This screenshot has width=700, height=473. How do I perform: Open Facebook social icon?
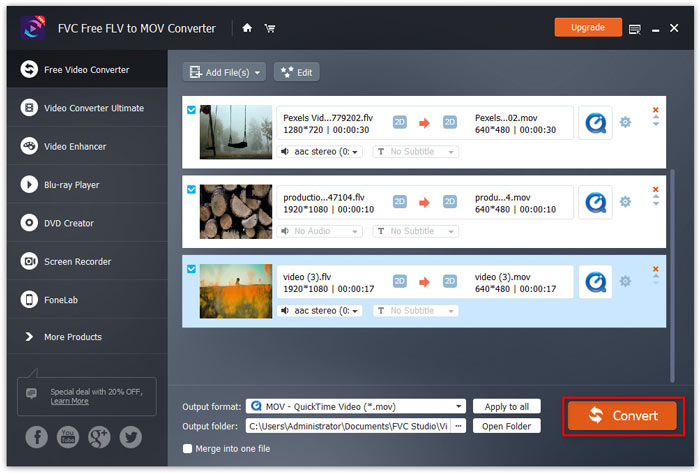pos(37,437)
